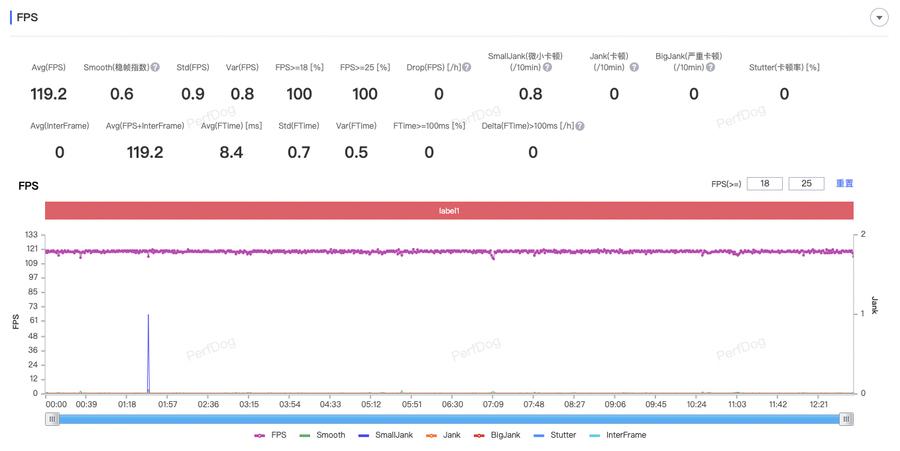Click help icon next to Smooth(稳帧指数)

[x=155, y=68]
